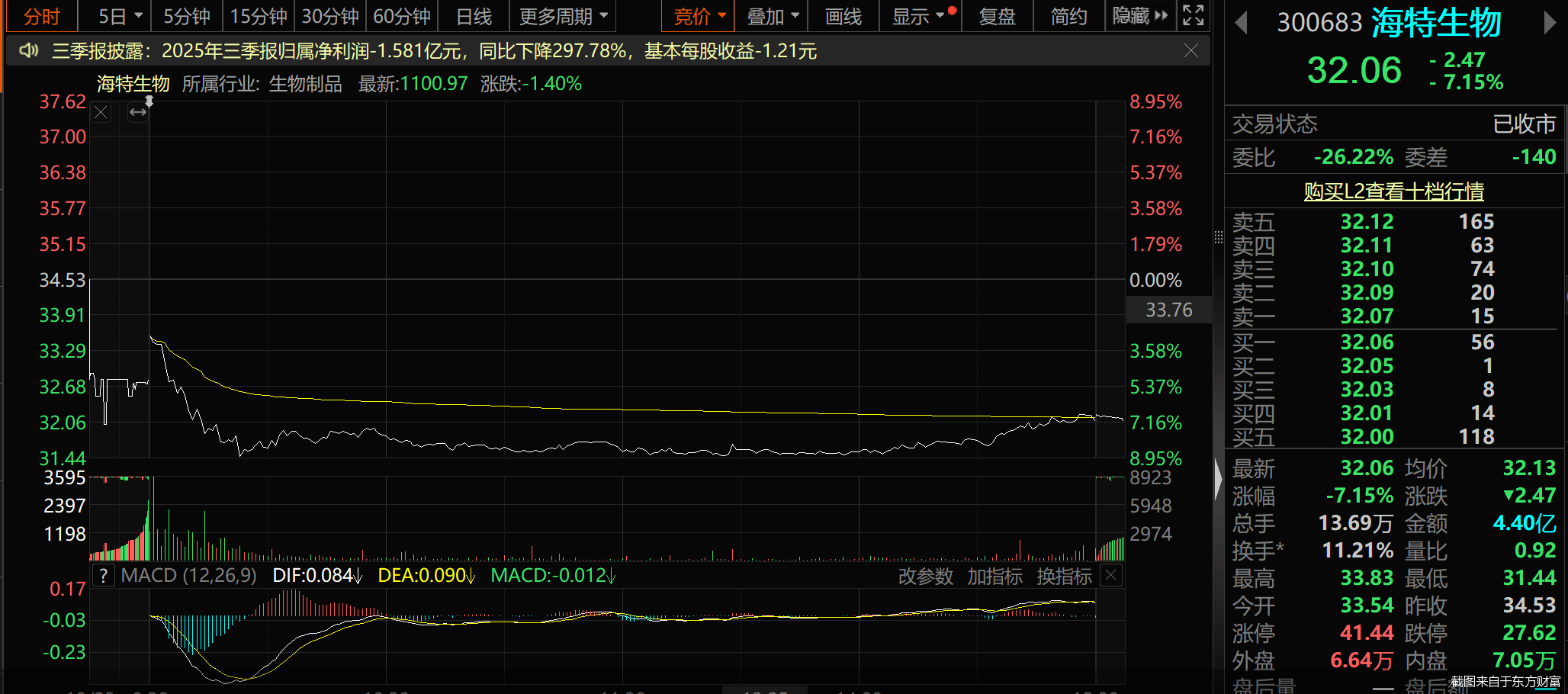Screen dimensions: 1568x694
Task: Open the 更多周期 dropdown
Action: pyautogui.click(x=563, y=16)
